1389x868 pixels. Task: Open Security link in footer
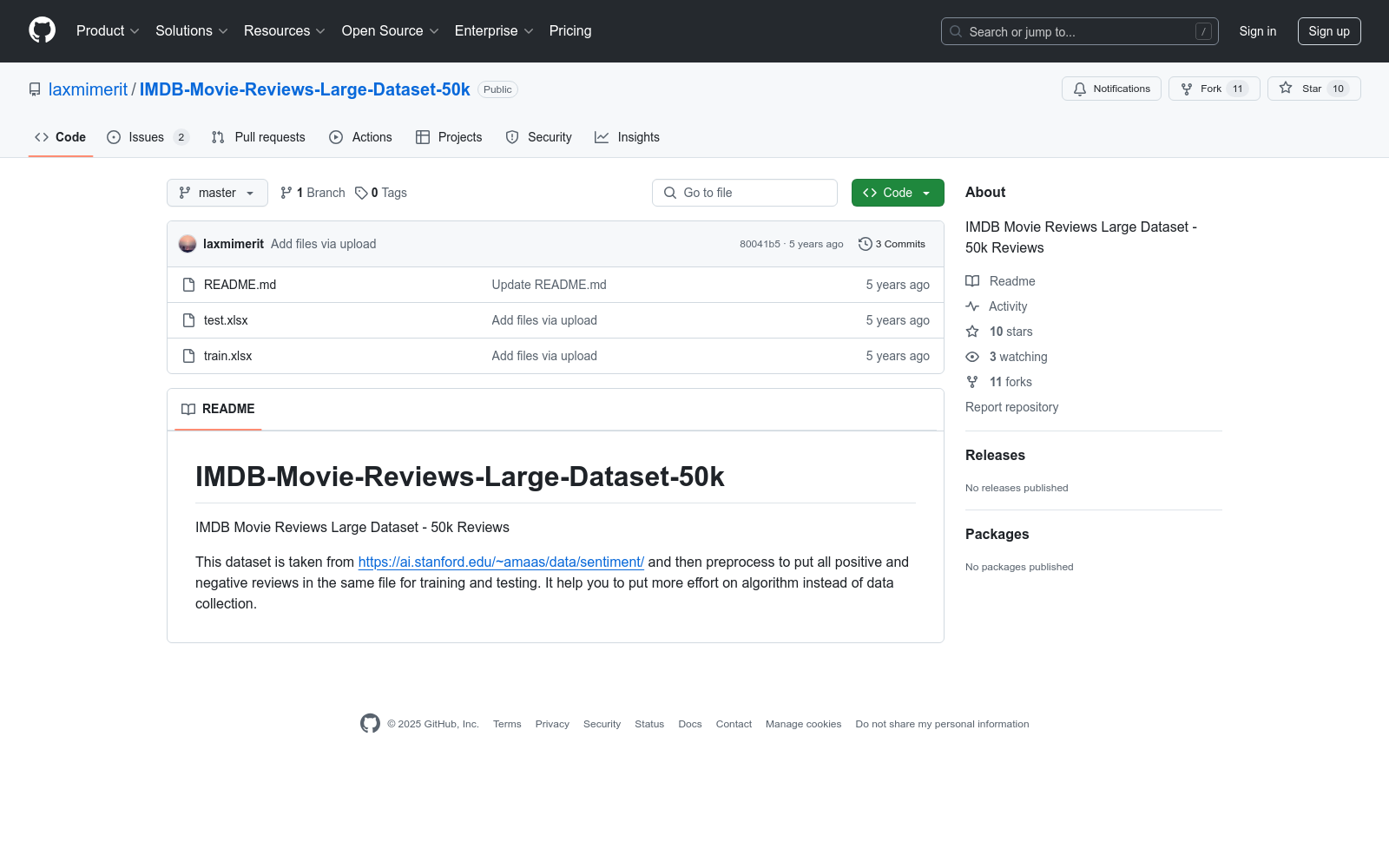click(x=602, y=724)
